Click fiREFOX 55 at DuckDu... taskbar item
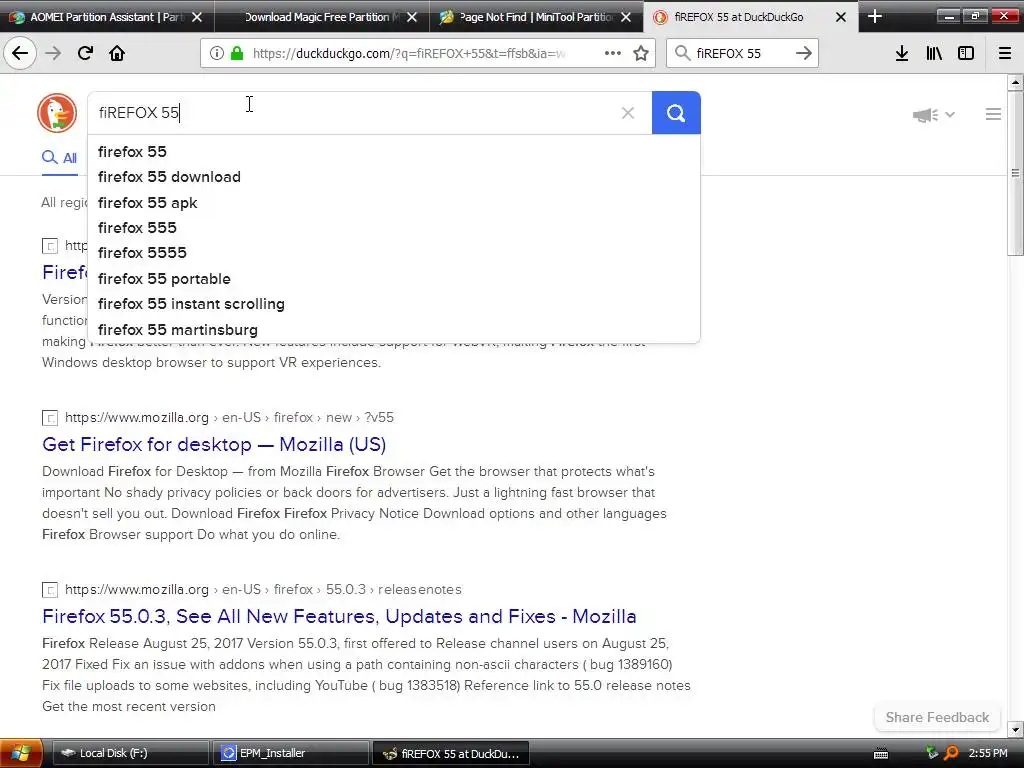Screen dimensions: 1024x768 [451, 753]
